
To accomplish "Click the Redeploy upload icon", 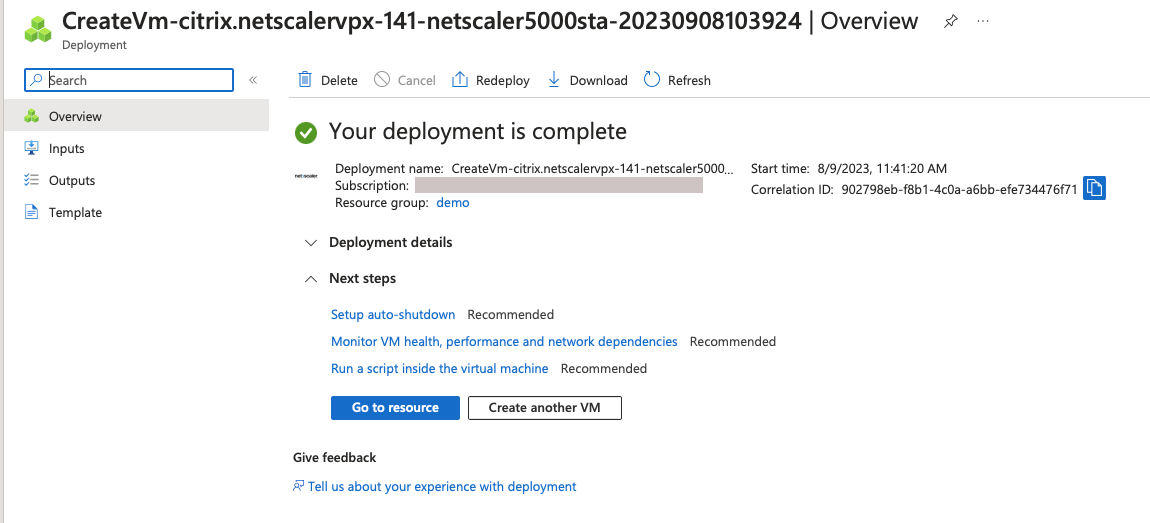I will (460, 80).
